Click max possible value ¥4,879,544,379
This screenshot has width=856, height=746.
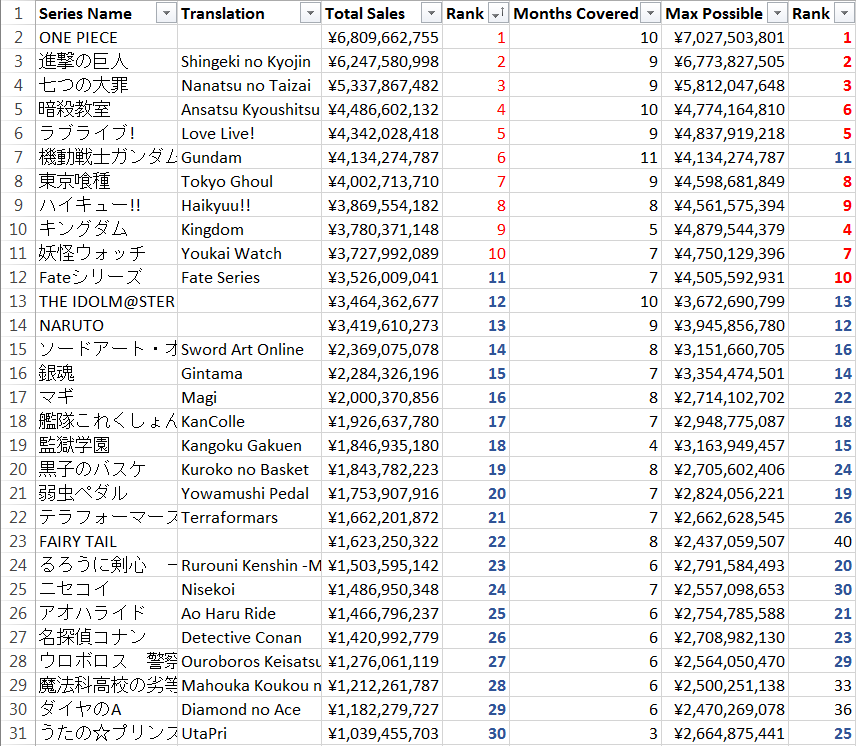(x=725, y=230)
